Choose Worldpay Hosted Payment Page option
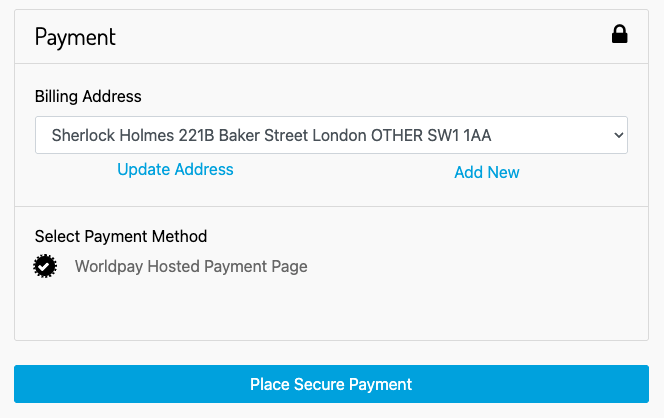664x418 pixels. 45,267
